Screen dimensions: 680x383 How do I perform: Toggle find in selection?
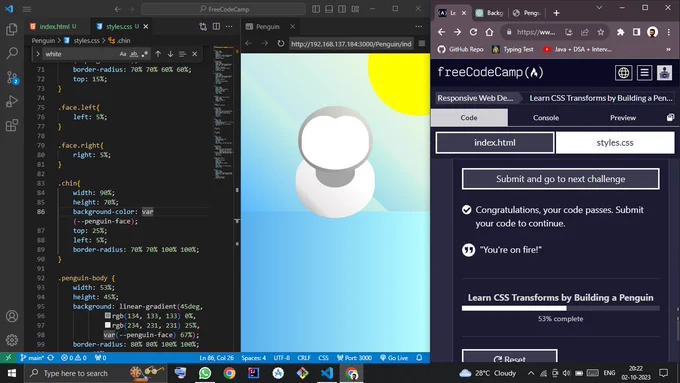point(182,54)
